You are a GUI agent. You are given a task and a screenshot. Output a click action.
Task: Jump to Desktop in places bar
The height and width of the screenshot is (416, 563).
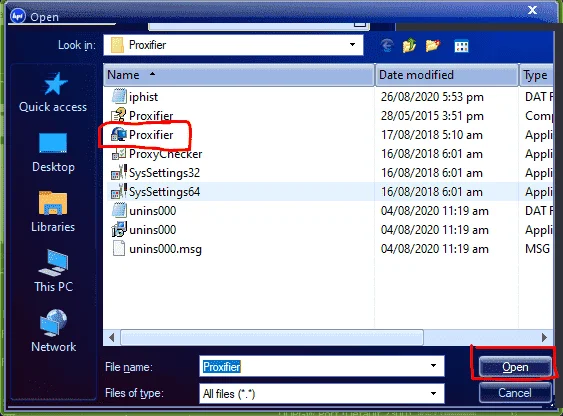tap(53, 153)
